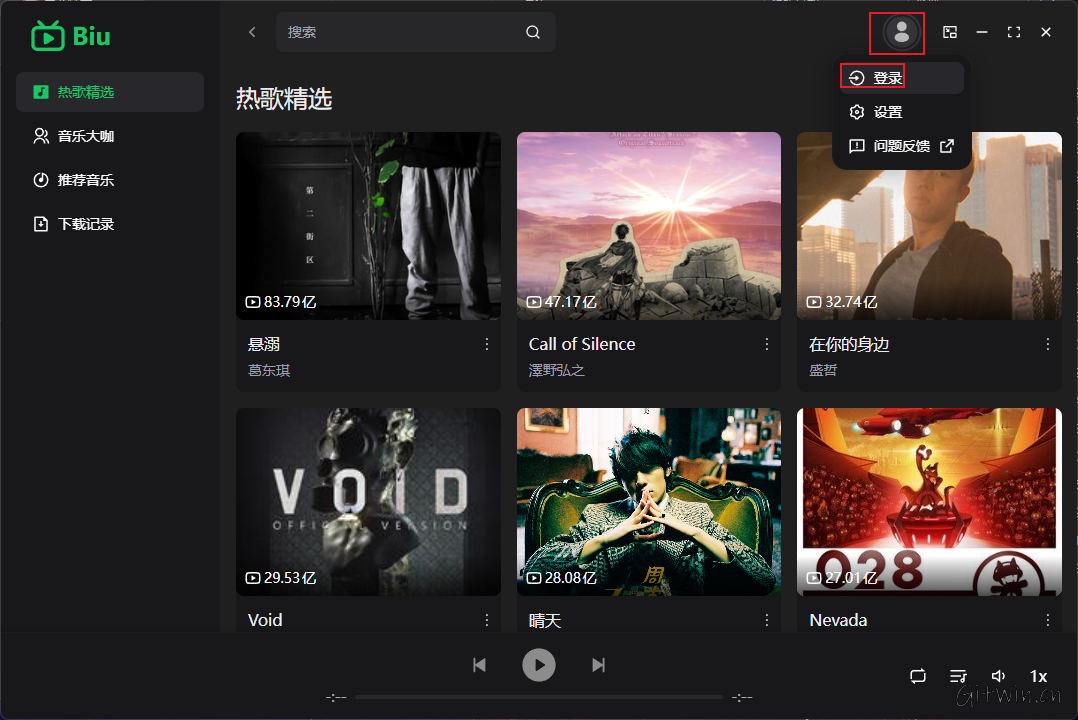Click the Biu logo
This screenshot has height=720, width=1078.
[71, 37]
